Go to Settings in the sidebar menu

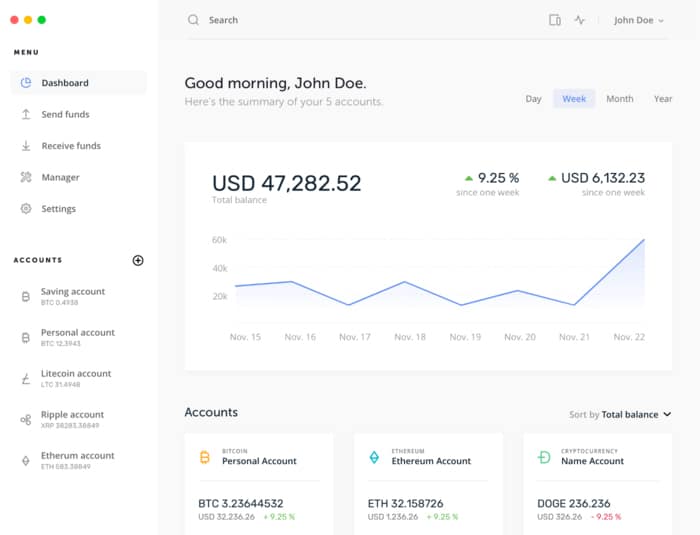[x=58, y=209]
